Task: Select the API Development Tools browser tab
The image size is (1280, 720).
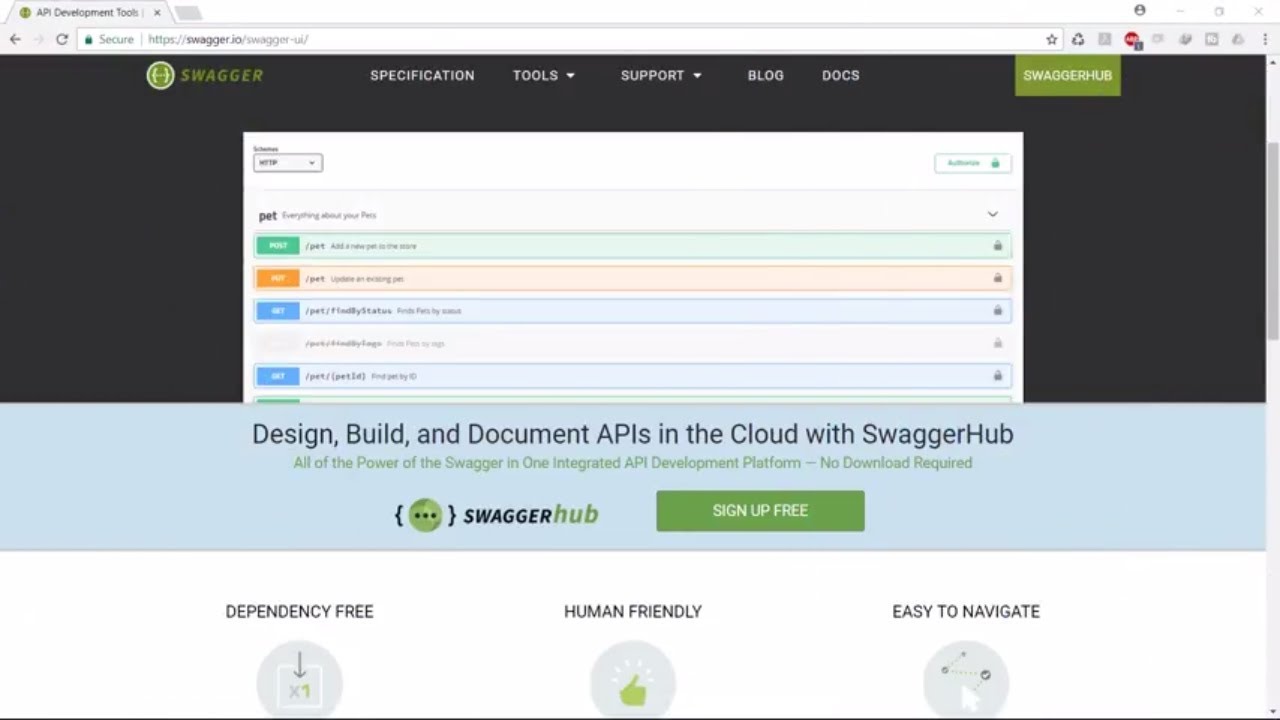Action: click(x=88, y=13)
